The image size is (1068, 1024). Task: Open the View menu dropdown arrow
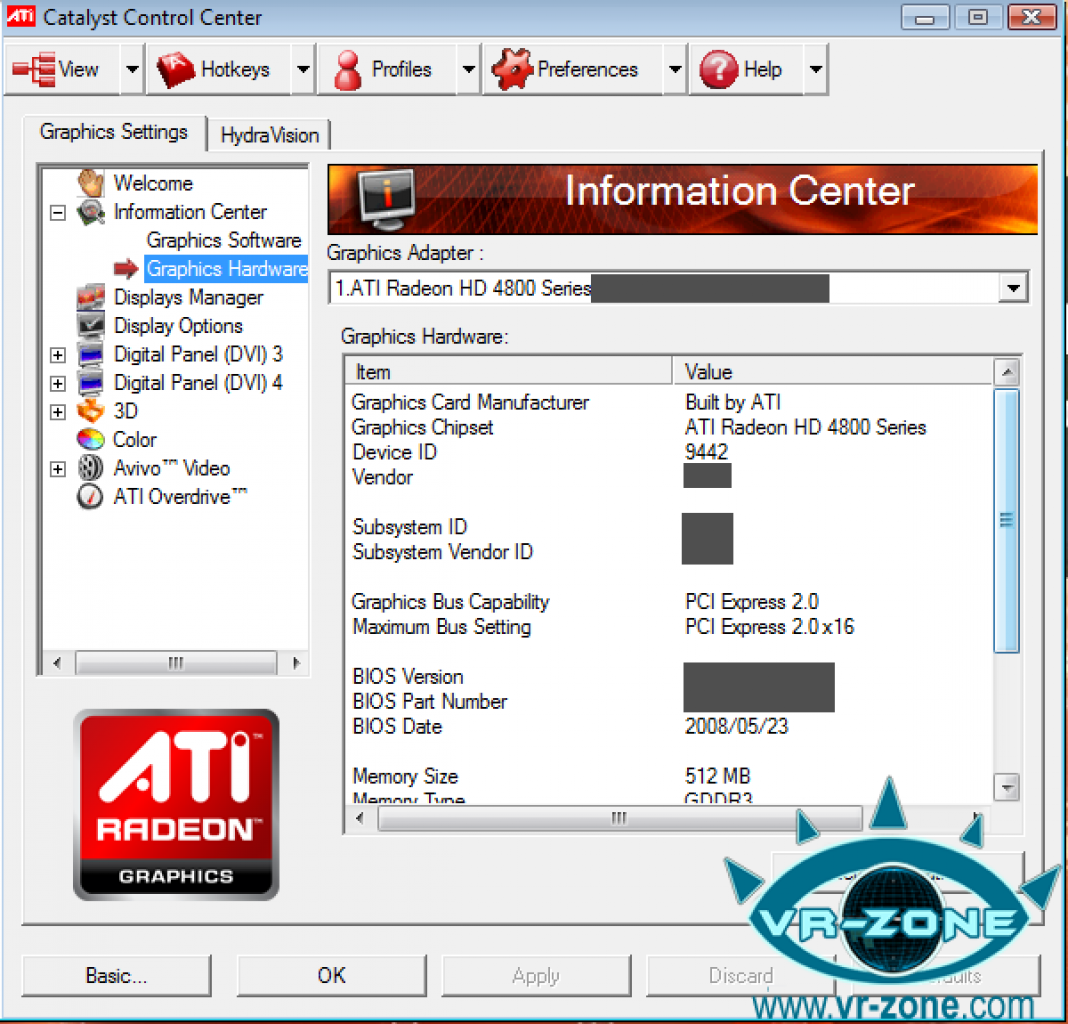tap(132, 69)
